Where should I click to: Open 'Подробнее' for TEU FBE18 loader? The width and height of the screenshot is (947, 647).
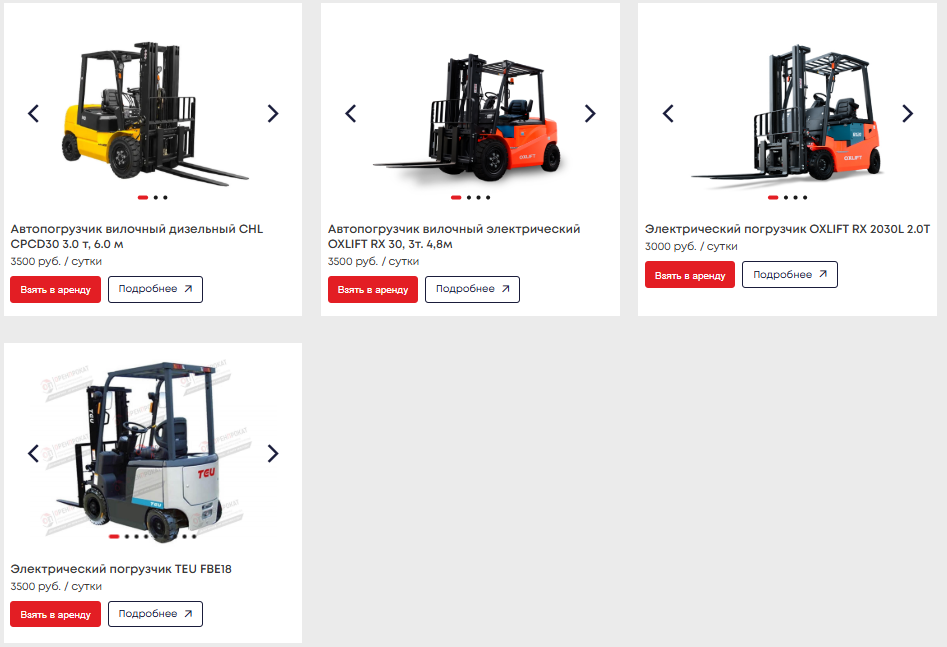point(155,614)
